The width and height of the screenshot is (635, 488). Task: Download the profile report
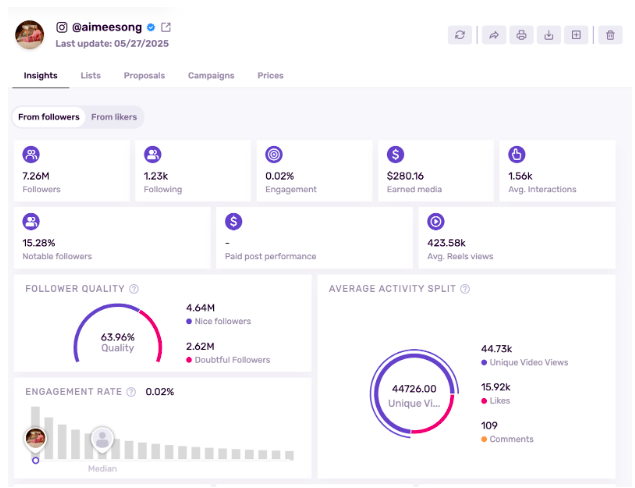[548, 35]
